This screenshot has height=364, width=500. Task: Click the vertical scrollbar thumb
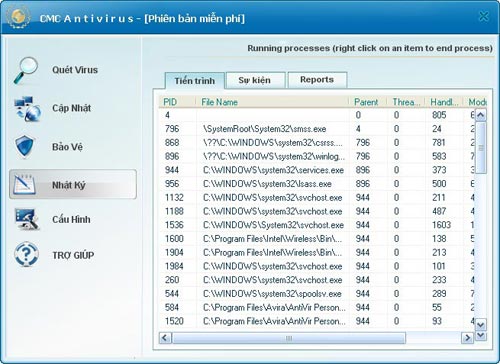click(x=481, y=147)
